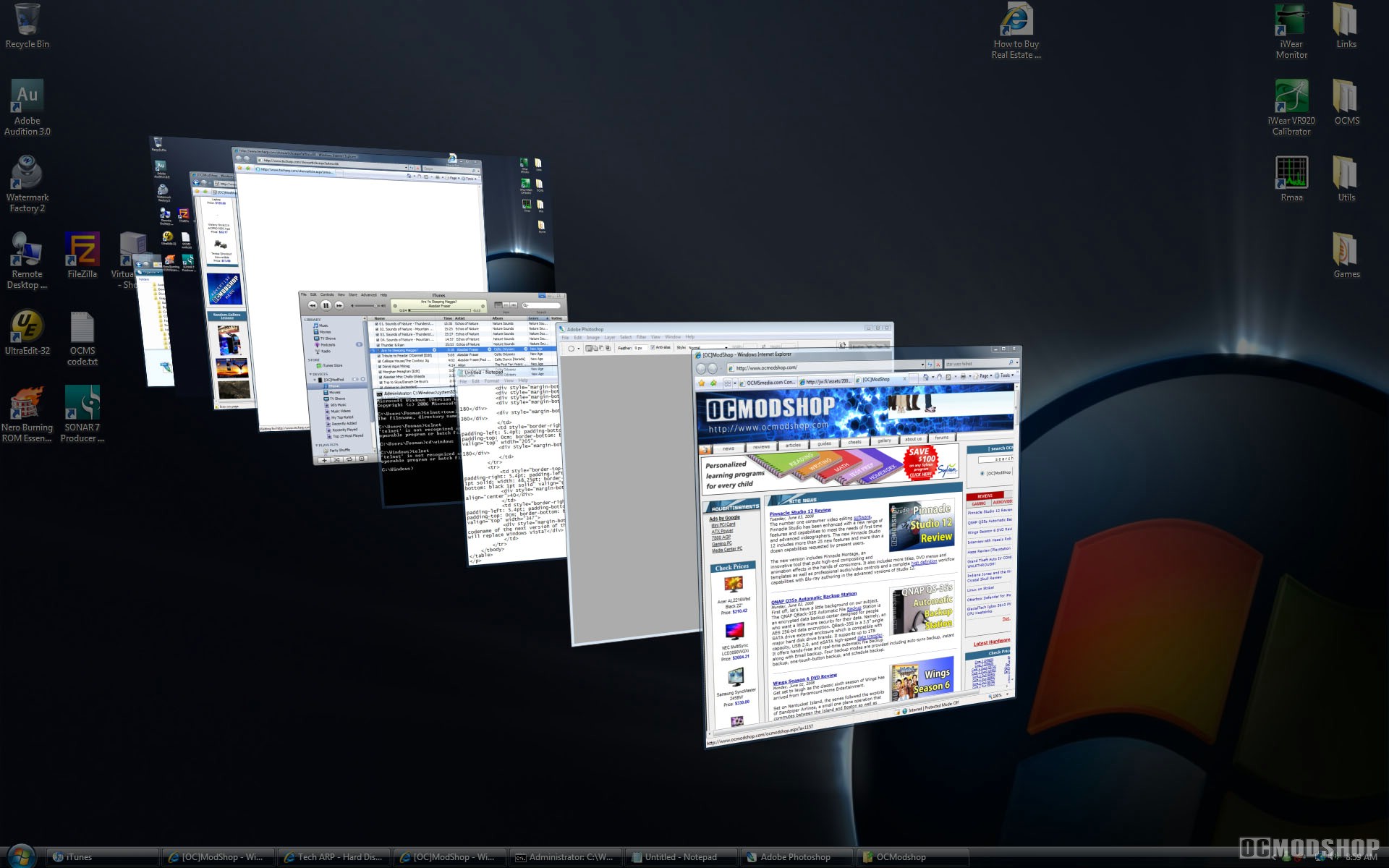Viewport: 1389px width, 868px height.
Task: Launch Adobe Audition 3.0 from desktop
Action: [27, 107]
